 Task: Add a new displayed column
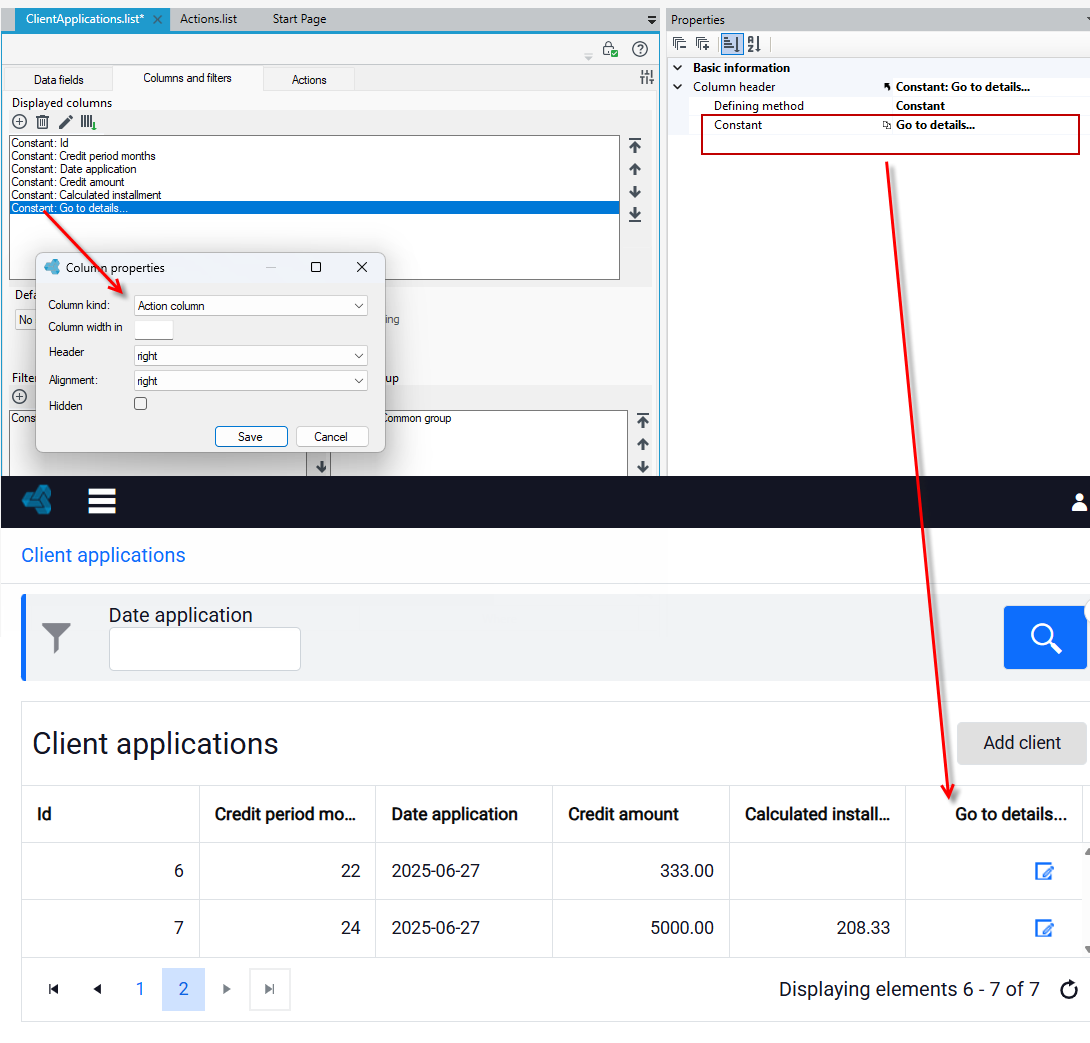point(19,122)
